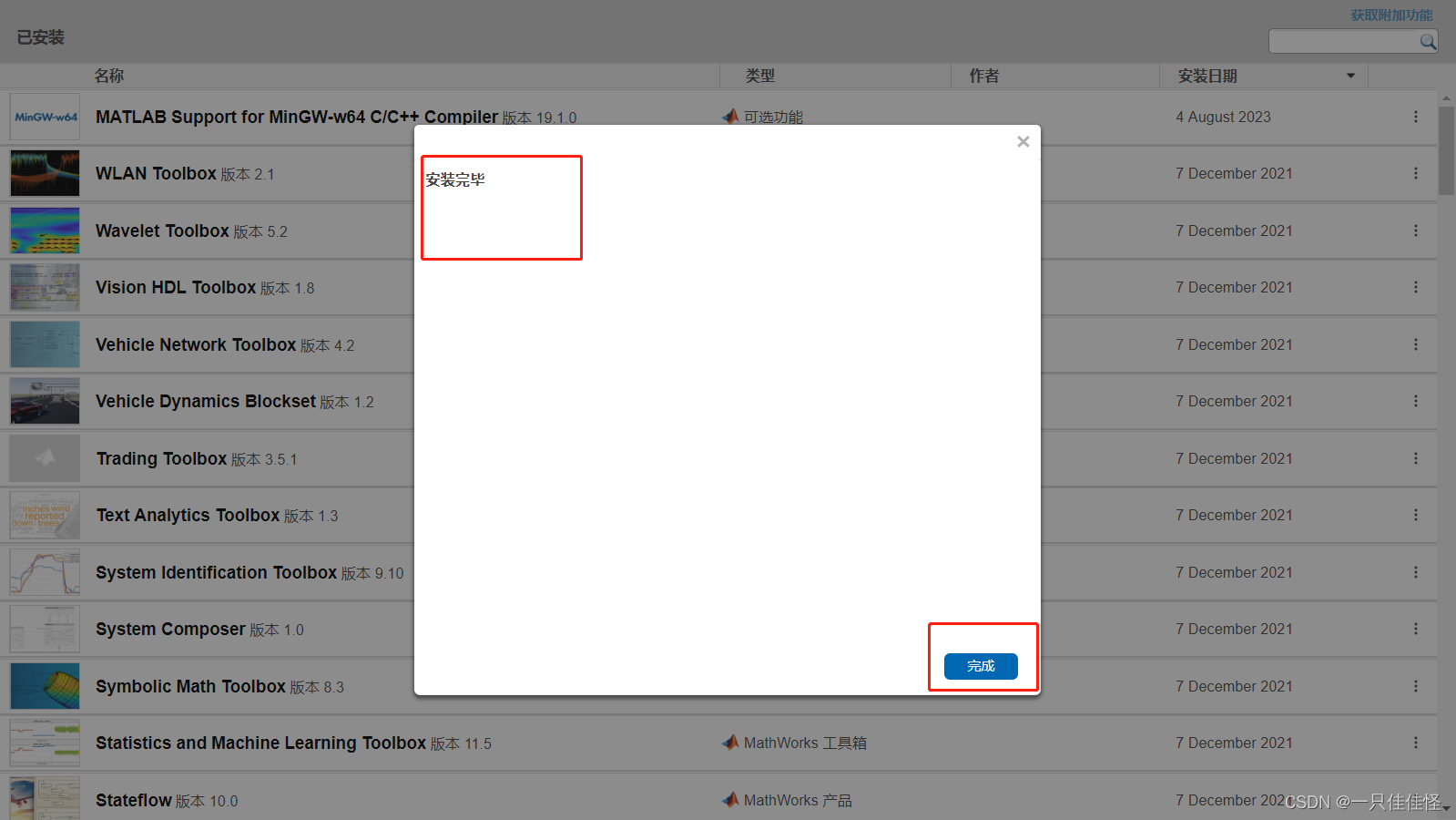Open options menu for Text Analytics Toolbox row
This screenshot has width=1456, height=820.
click(x=1416, y=515)
